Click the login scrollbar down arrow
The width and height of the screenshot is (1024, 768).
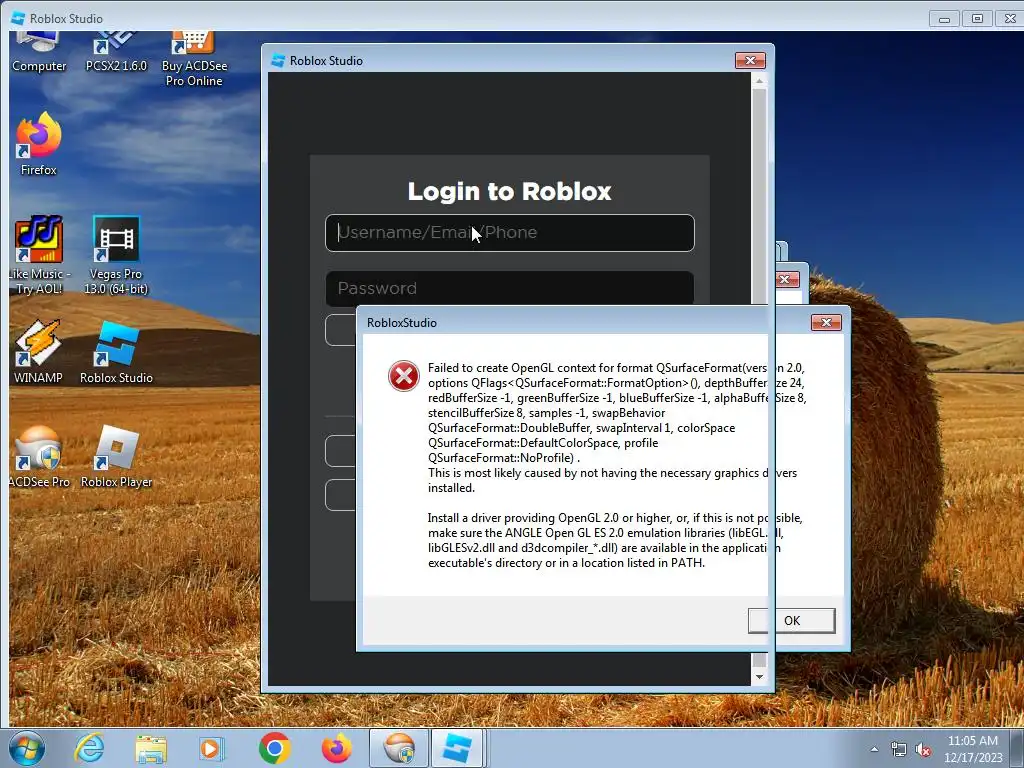pos(759,677)
